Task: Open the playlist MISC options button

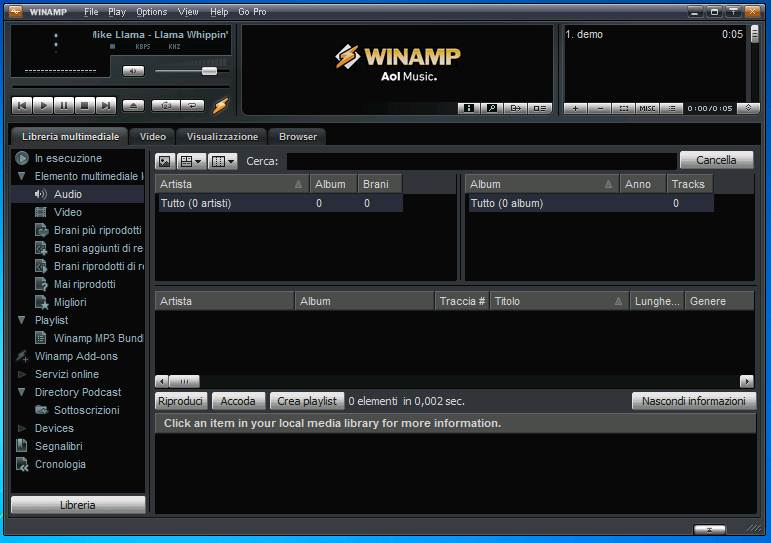Action: pos(647,108)
